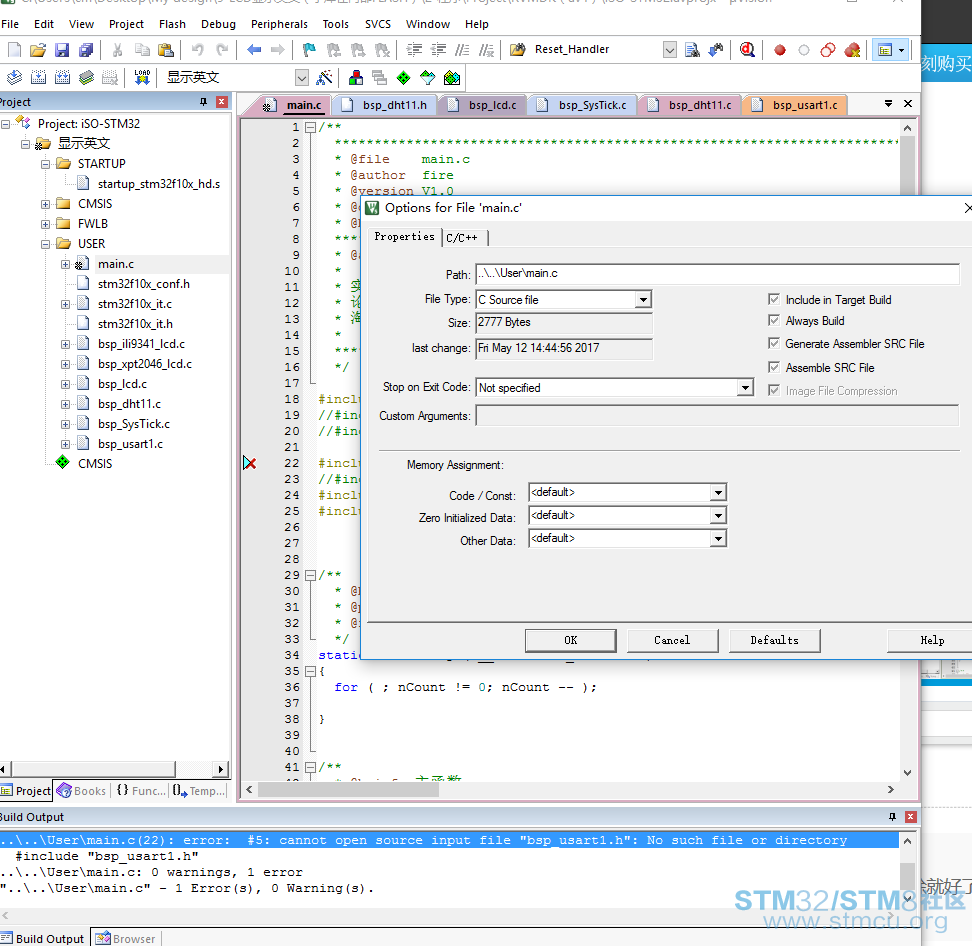Expand the FWLB folder group
The width and height of the screenshot is (972, 946).
click(x=45, y=224)
